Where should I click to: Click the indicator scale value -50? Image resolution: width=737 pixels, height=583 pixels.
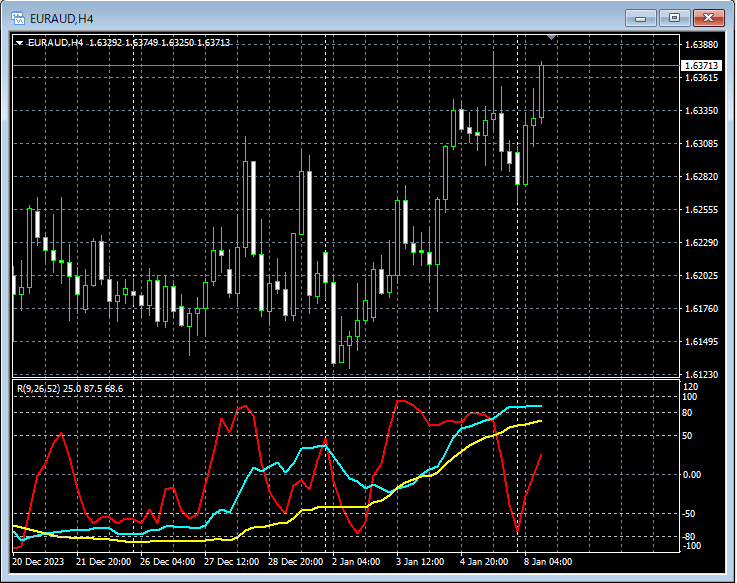tap(689, 514)
